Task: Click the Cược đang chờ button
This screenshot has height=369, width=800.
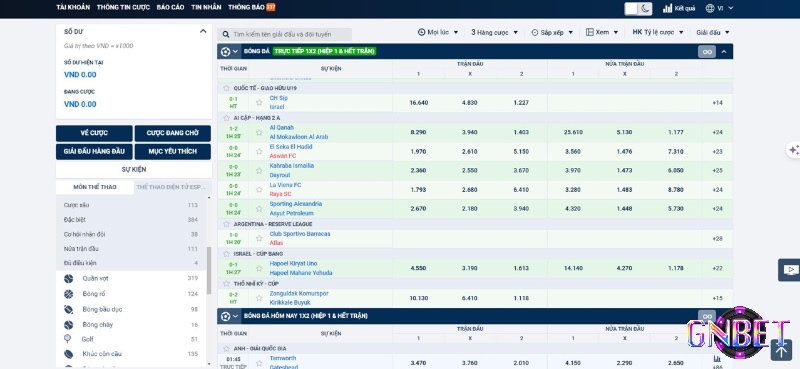Action: pyautogui.click(x=172, y=133)
